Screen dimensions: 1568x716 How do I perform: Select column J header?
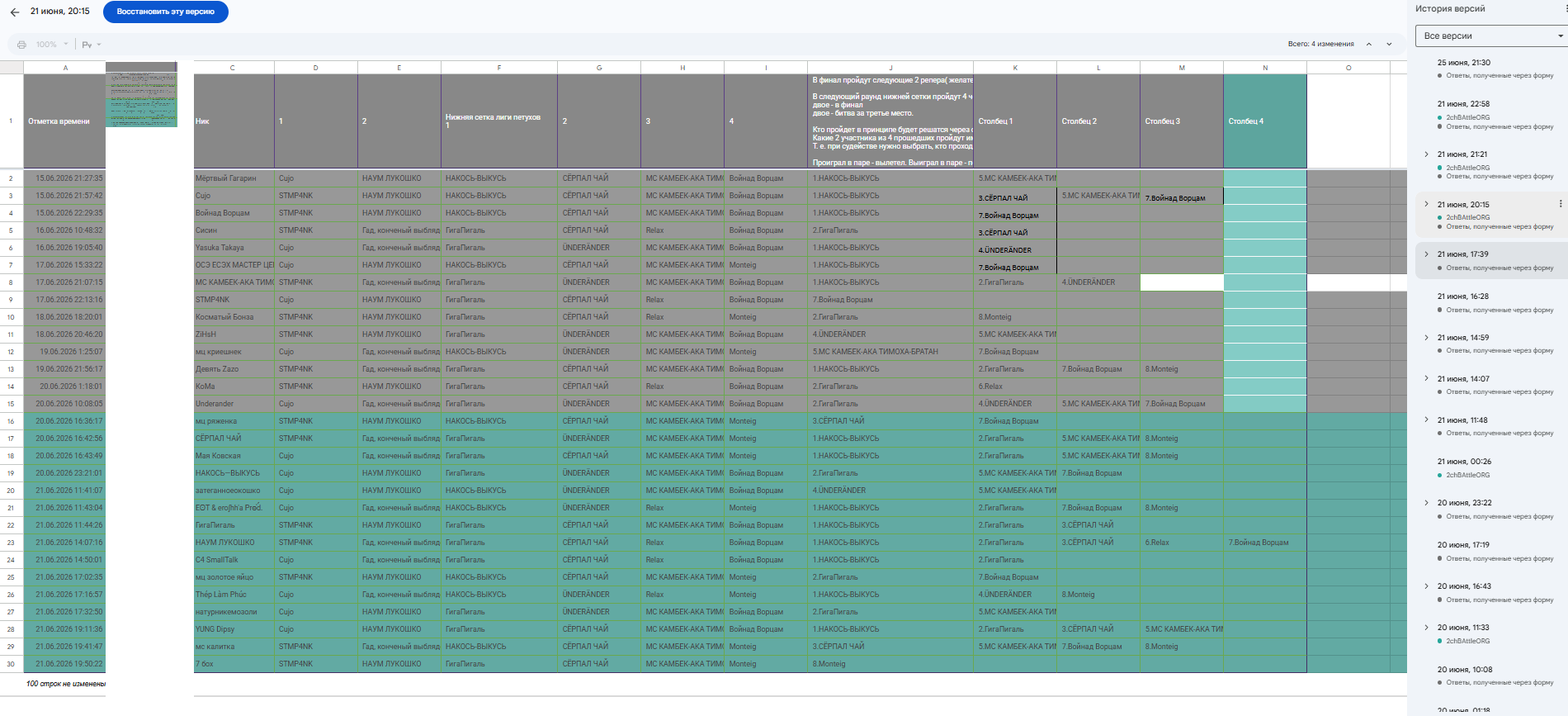coord(890,68)
